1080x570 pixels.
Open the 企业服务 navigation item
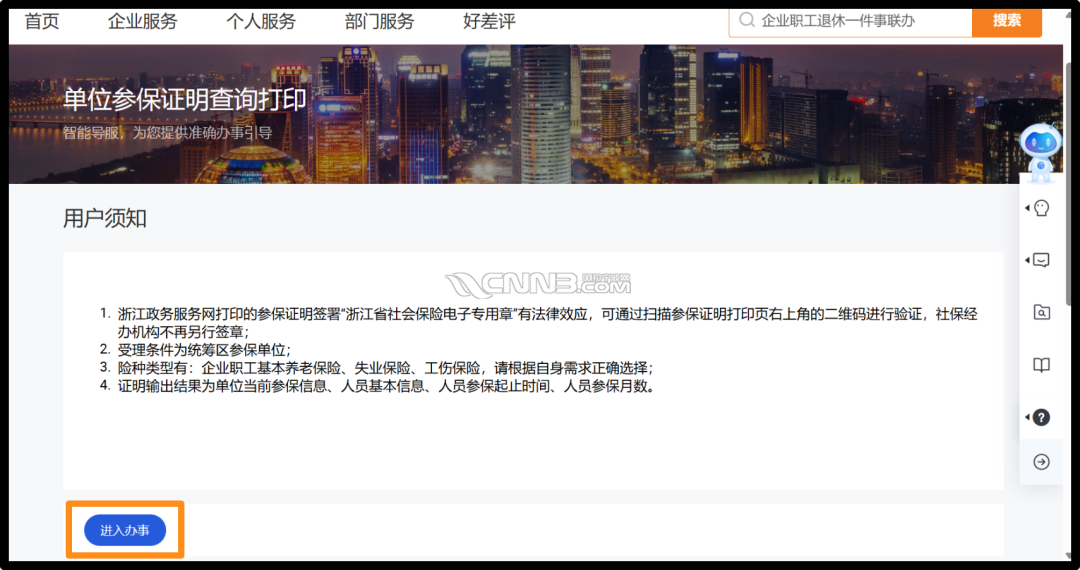click(x=142, y=21)
